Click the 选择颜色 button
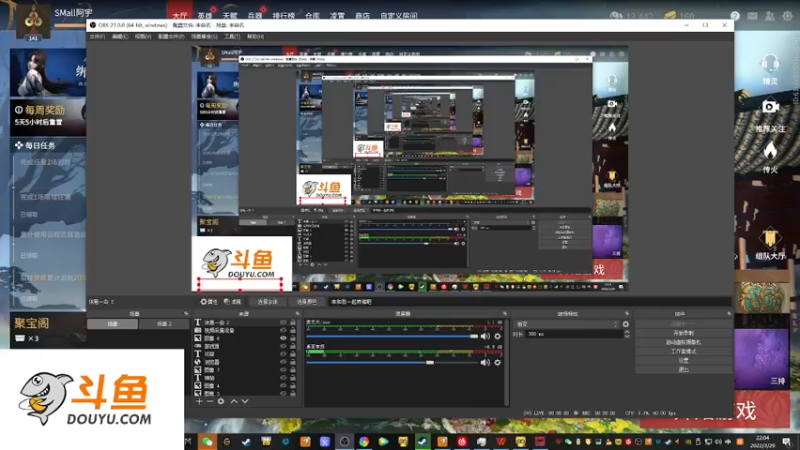This screenshot has height=450, width=800. pyautogui.click(x=306, y=302)
